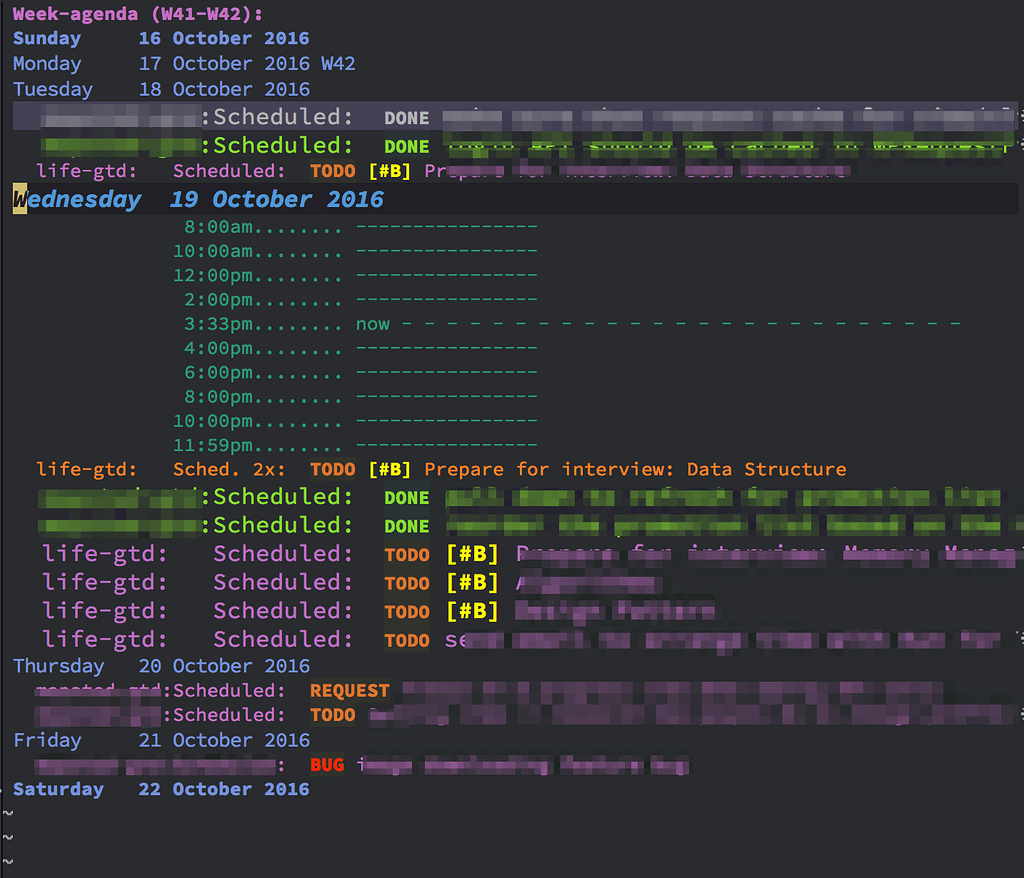Click the Wednesday 19 October 2016 heading
The width and height of the screenshot is (1024, 878).
click(x=198, y=199)
